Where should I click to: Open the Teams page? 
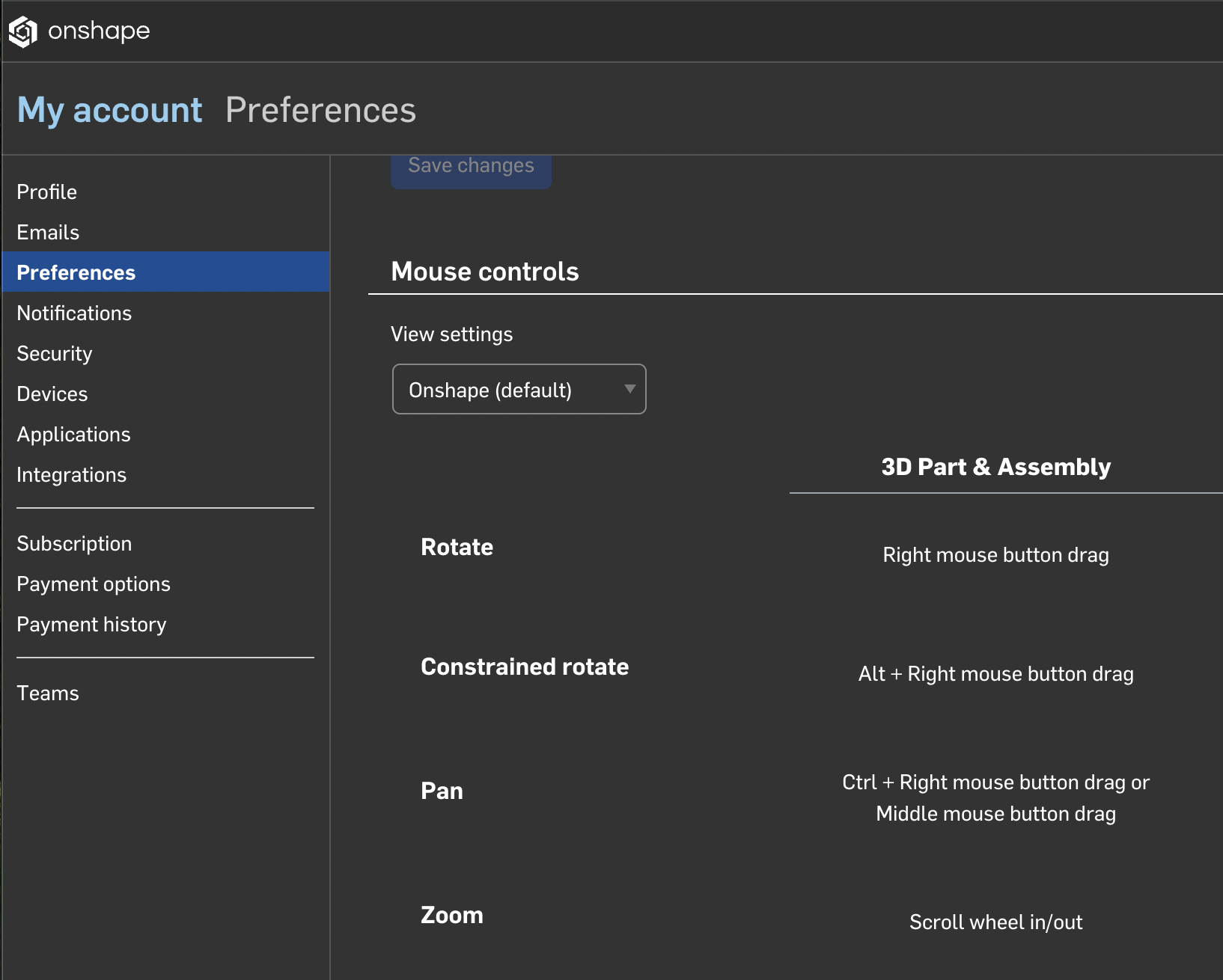(x=48, y=693)
